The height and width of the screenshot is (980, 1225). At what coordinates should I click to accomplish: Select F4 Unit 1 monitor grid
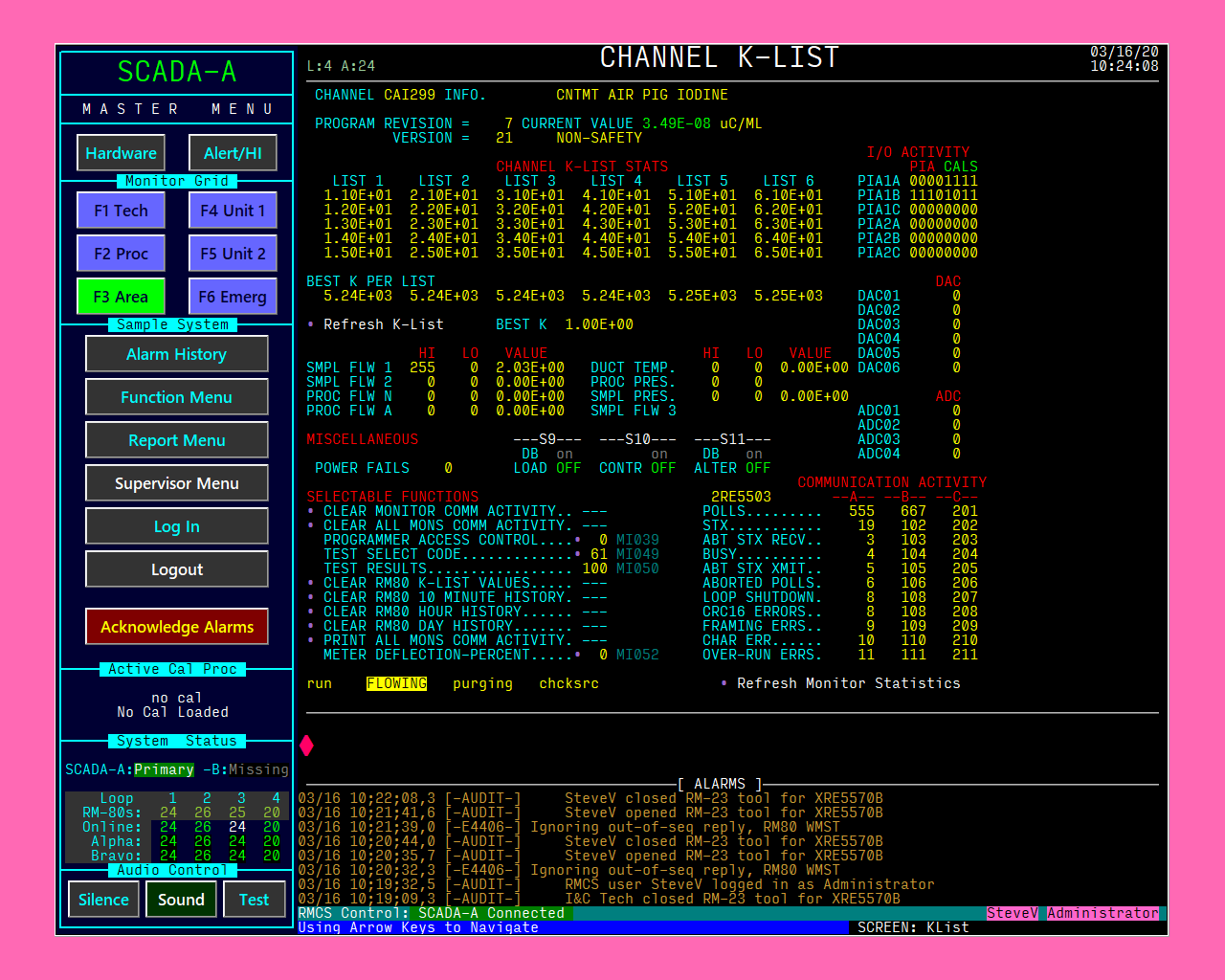click(x=233, y=211)
